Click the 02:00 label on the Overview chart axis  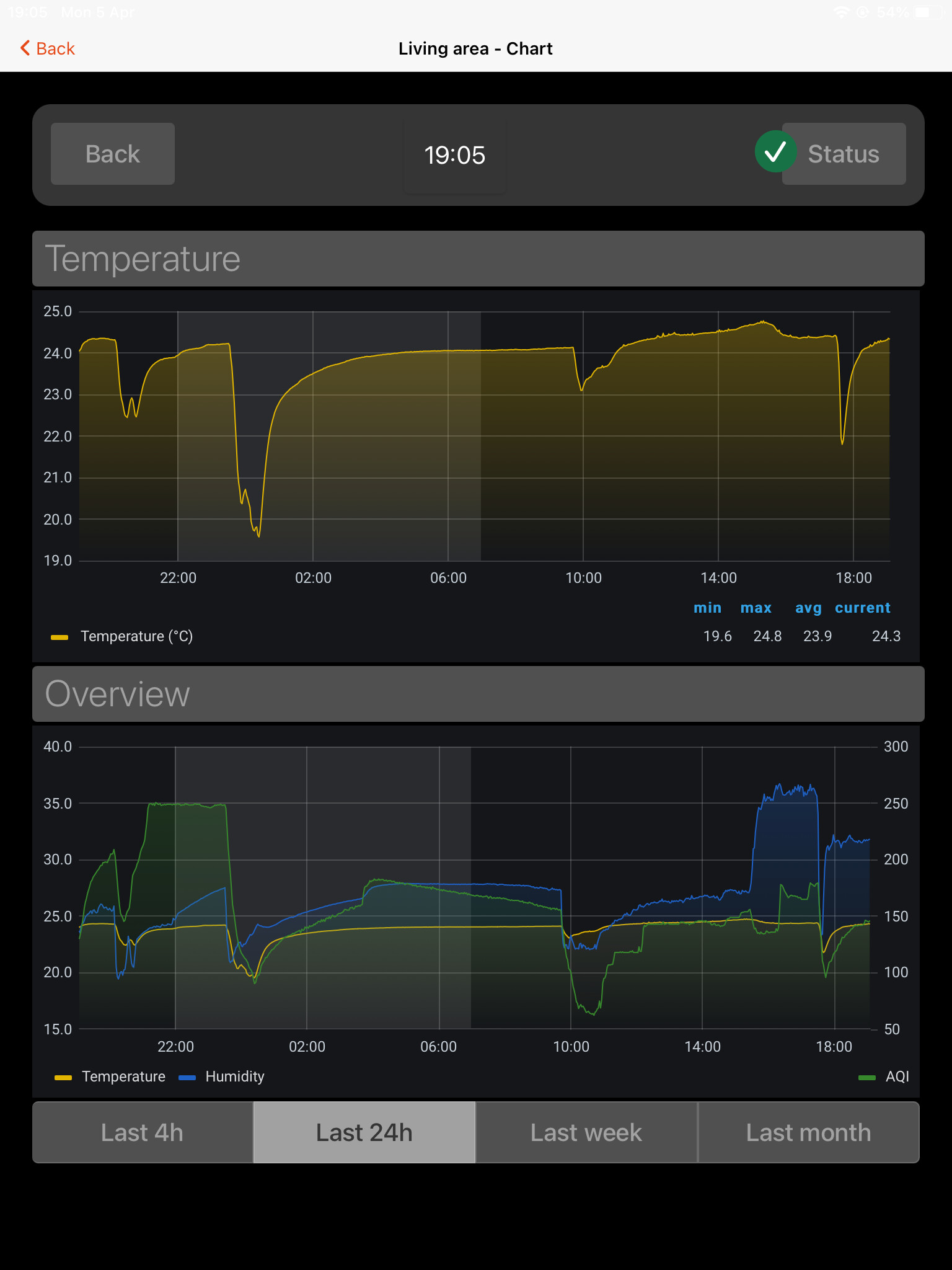pyautogui.click(x=307, y=1047)
